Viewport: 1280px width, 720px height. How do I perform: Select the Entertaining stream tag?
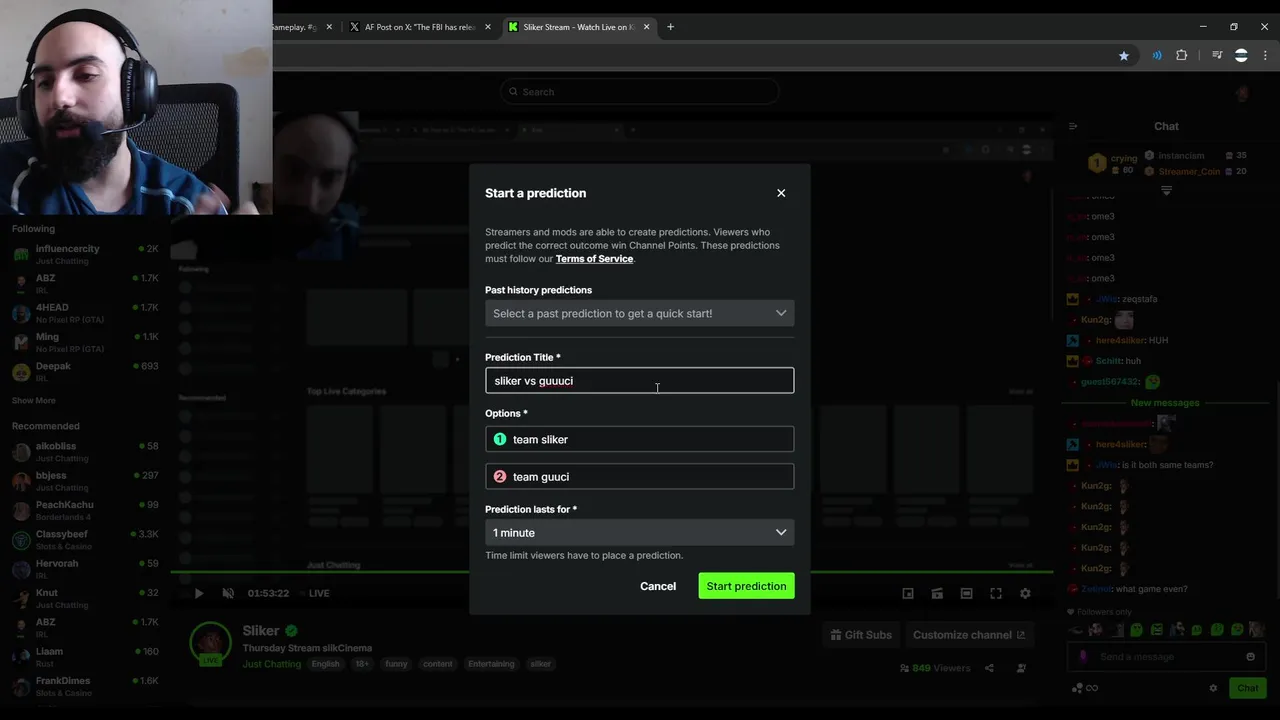(491, 664)
